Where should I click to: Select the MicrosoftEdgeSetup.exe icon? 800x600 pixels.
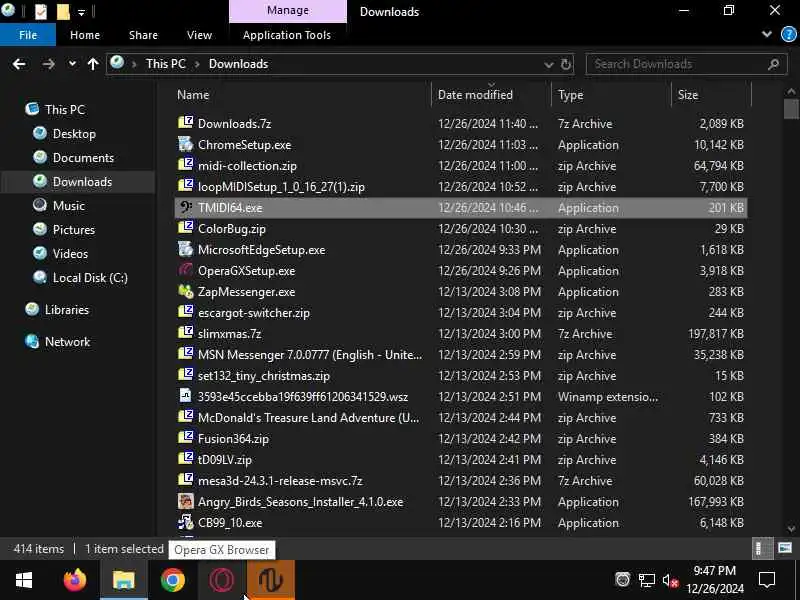[x=186, y=249]
